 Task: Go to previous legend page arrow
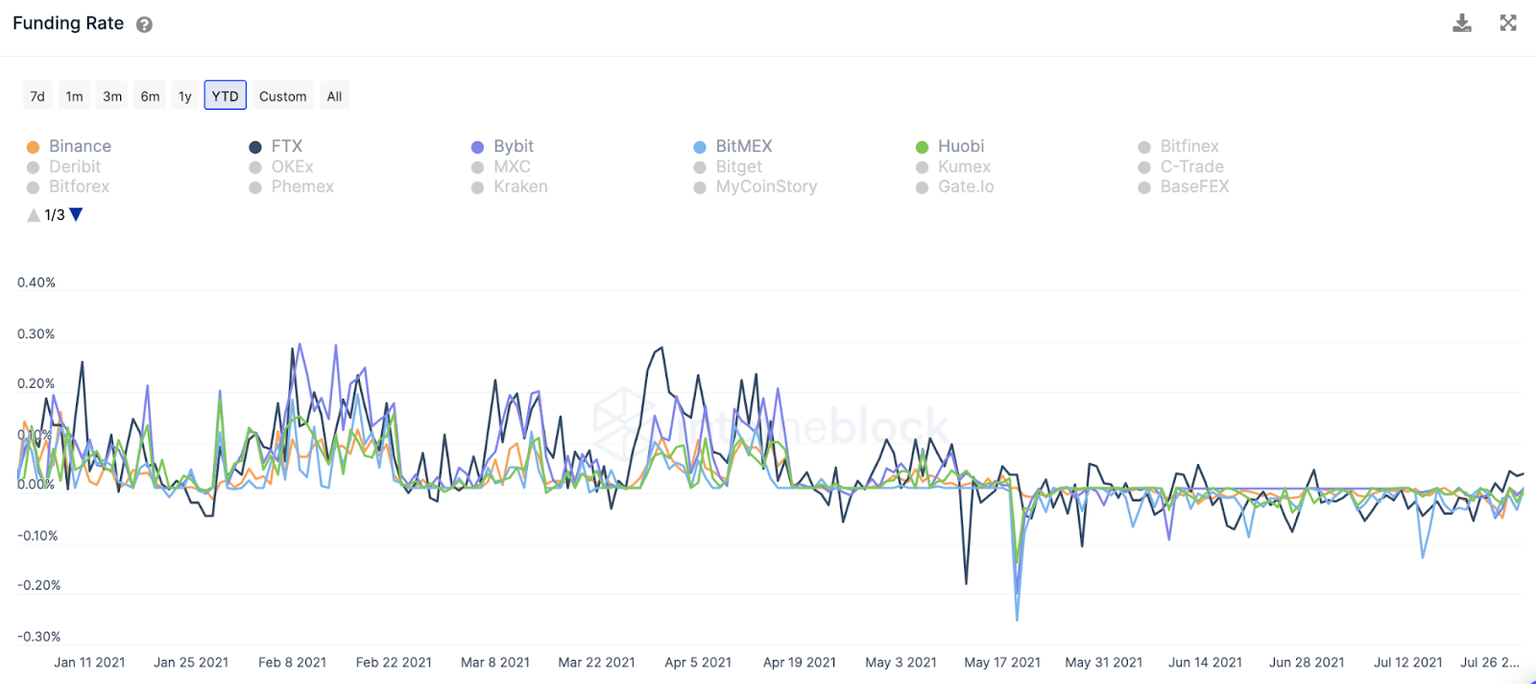(x=33, y=214)
